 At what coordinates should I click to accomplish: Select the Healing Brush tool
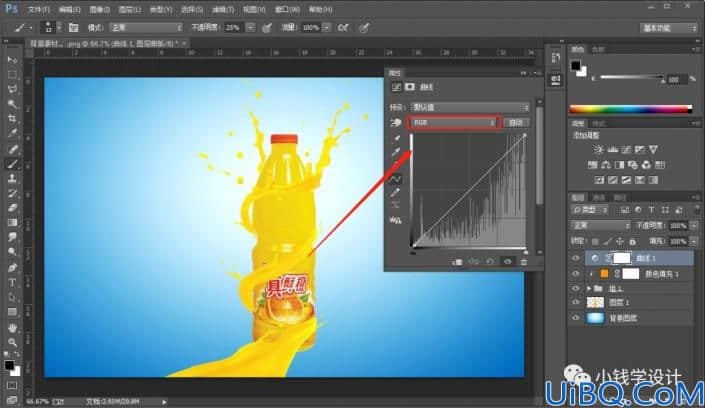point(12,149)
